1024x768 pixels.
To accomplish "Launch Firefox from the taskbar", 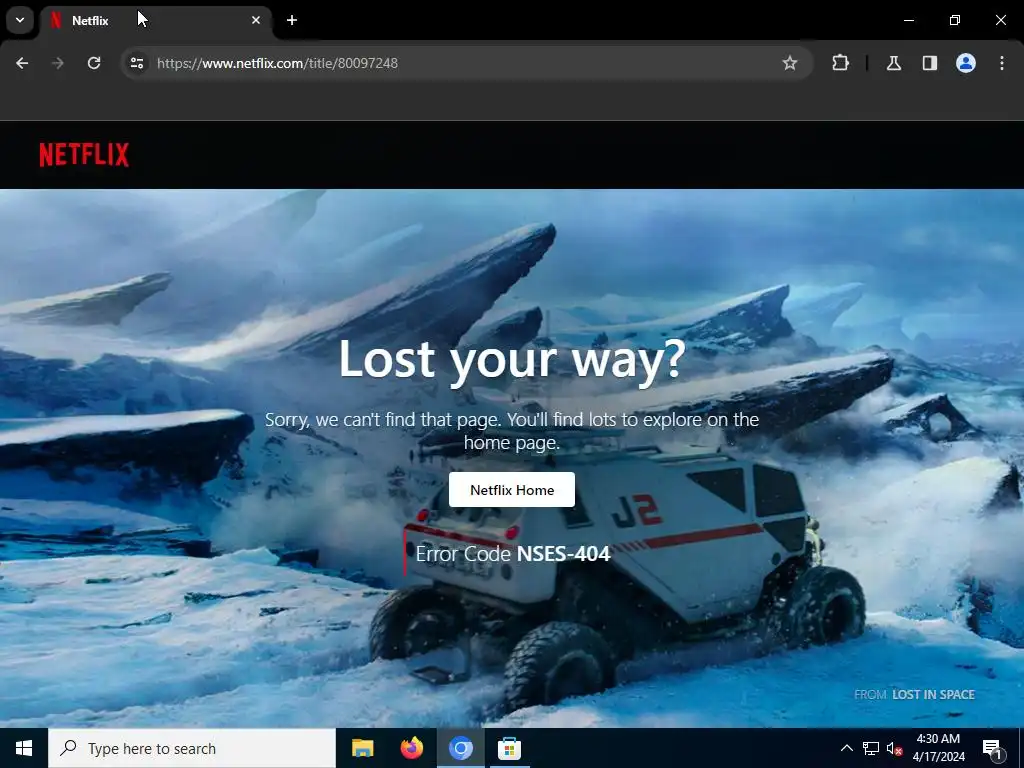I will tap(411, 748).
